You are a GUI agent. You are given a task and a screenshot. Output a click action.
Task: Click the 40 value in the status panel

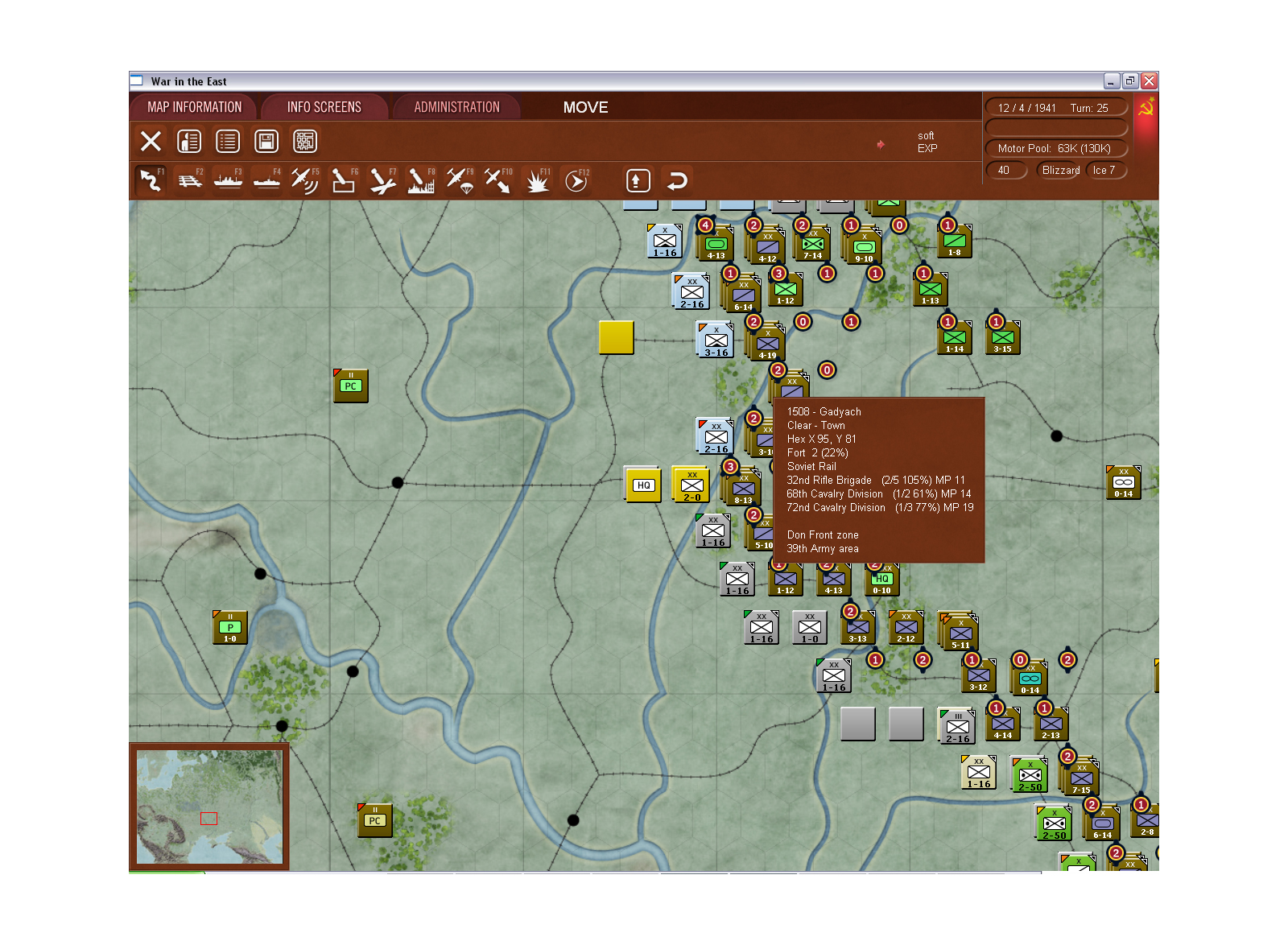click(x=1006, y=170)
